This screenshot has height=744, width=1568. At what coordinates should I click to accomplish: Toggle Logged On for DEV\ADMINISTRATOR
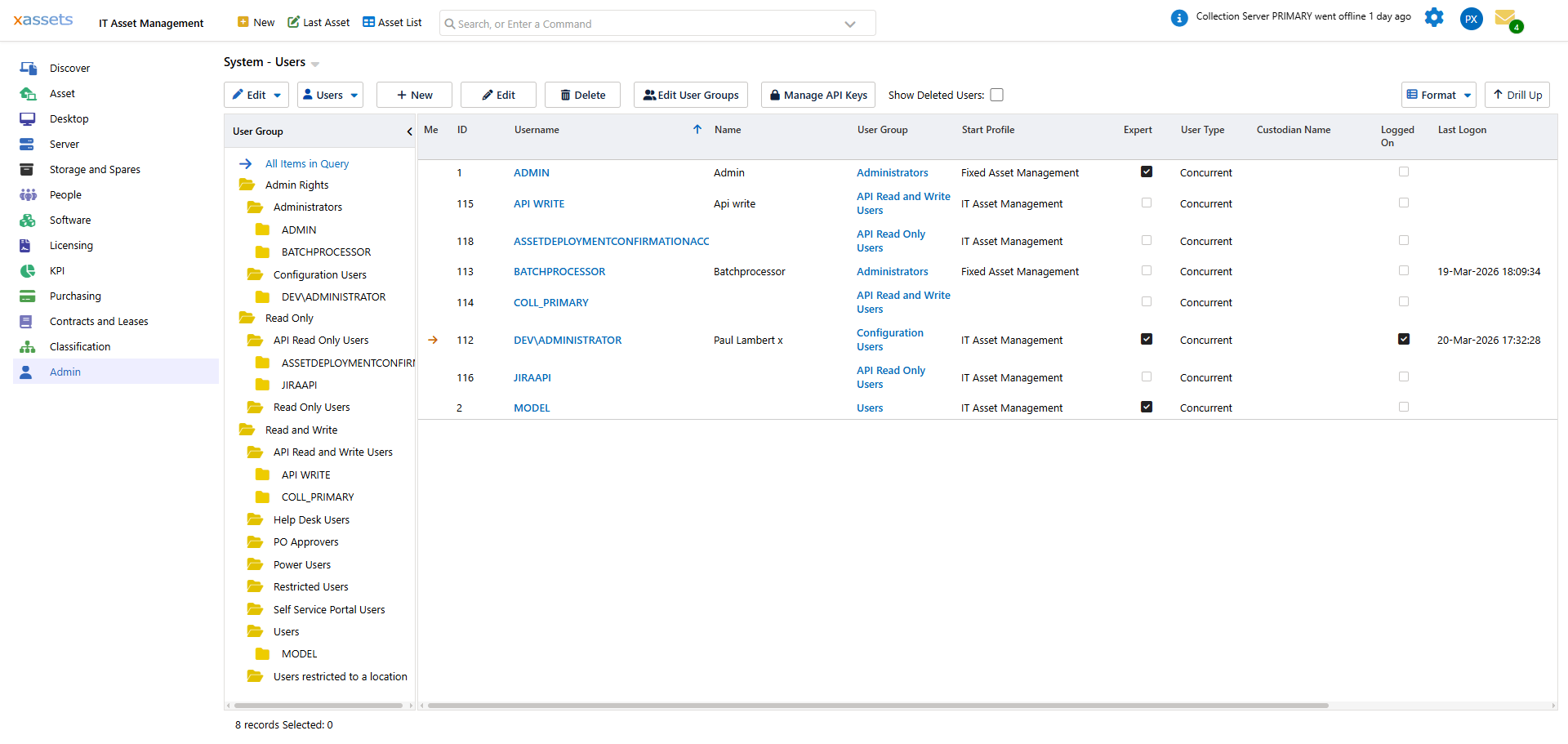(1403, 339)
